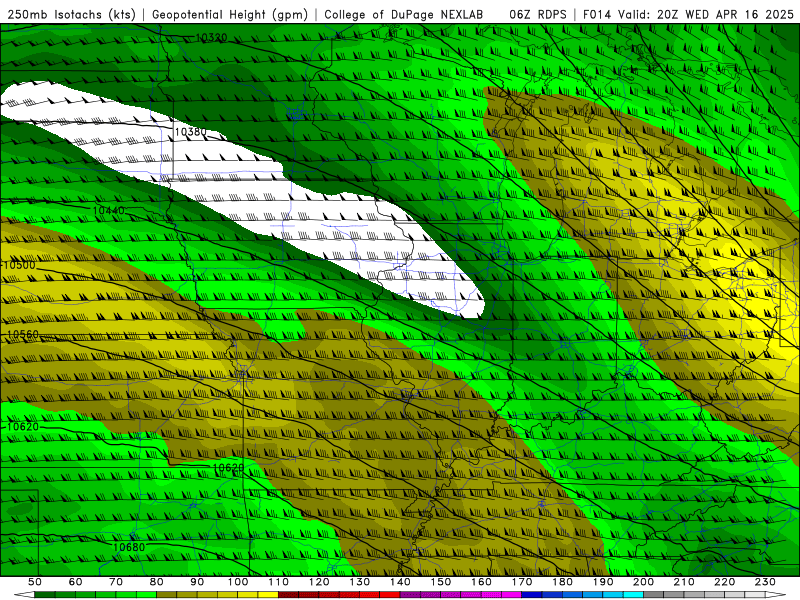Click the 120 value on the colorbar scale
800x600 pixels.
coord(319,582)
